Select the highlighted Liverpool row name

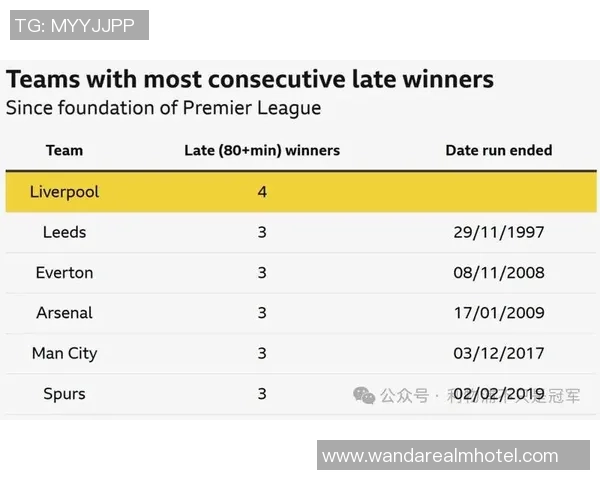tap(64, 191)
